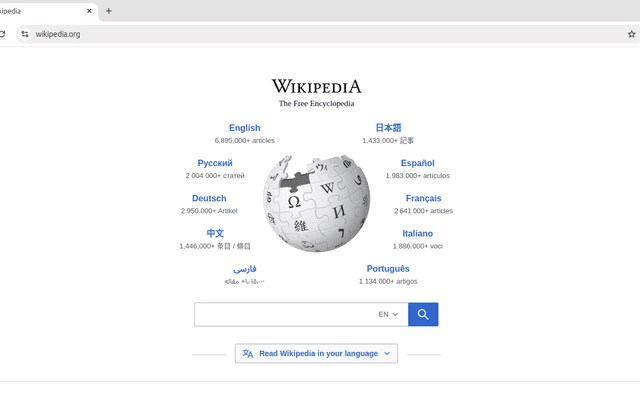Open the Français Wikipedia link

click(423, 198)
